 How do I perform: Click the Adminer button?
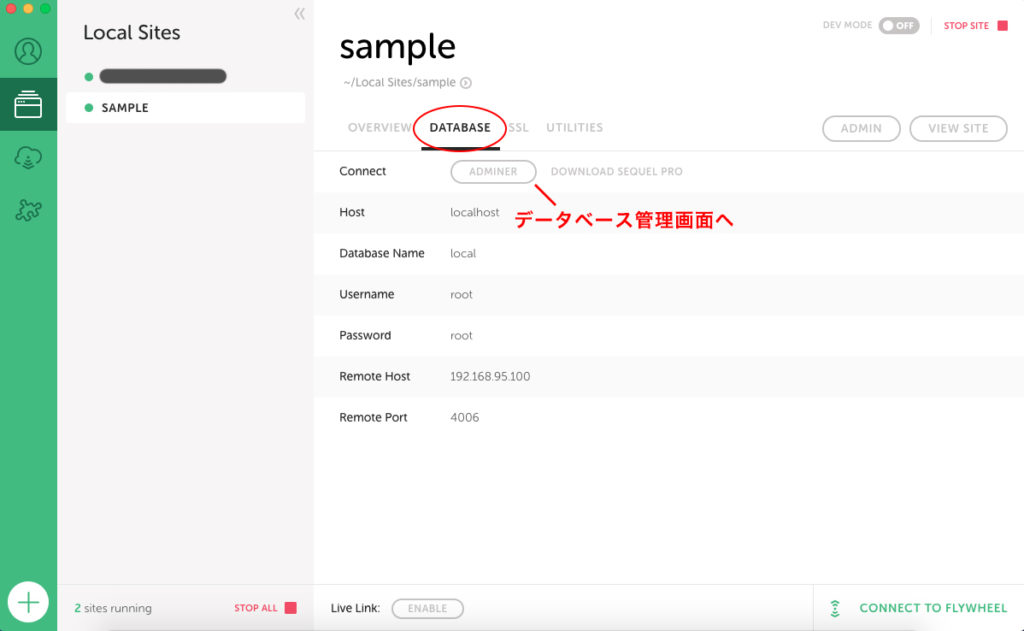pyautogui.click(x=493, y=172)
